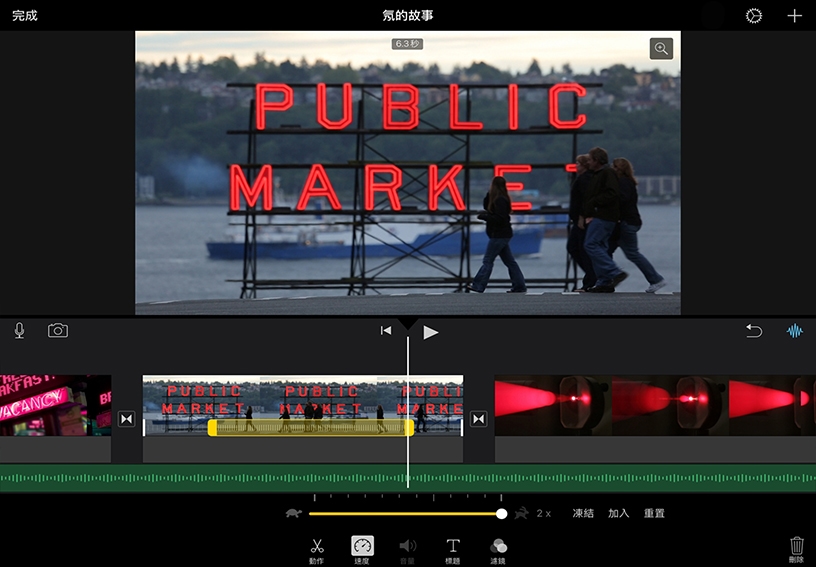816x567 pixels.
Task: Click the speed slider handle
Action: (502, 513)
